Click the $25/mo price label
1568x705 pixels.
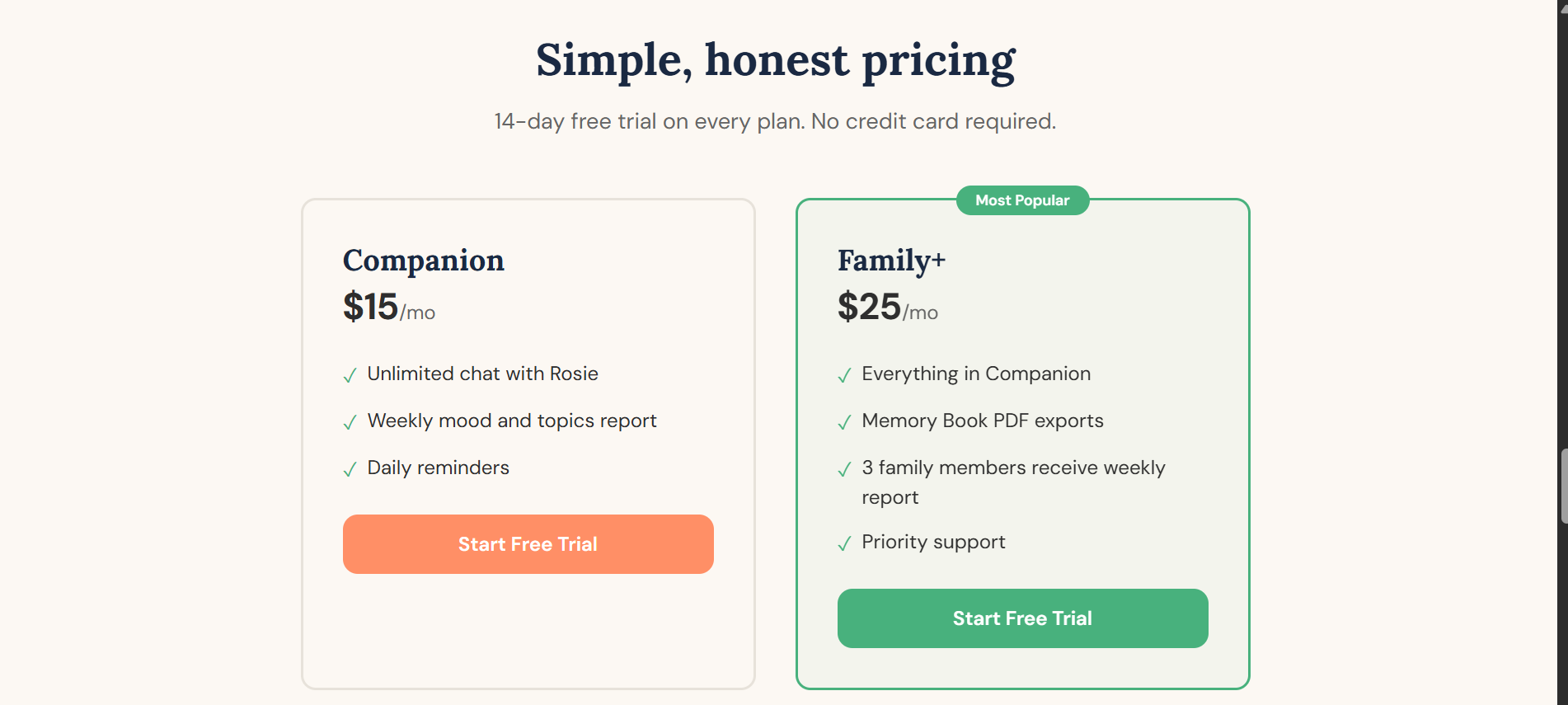887,308
